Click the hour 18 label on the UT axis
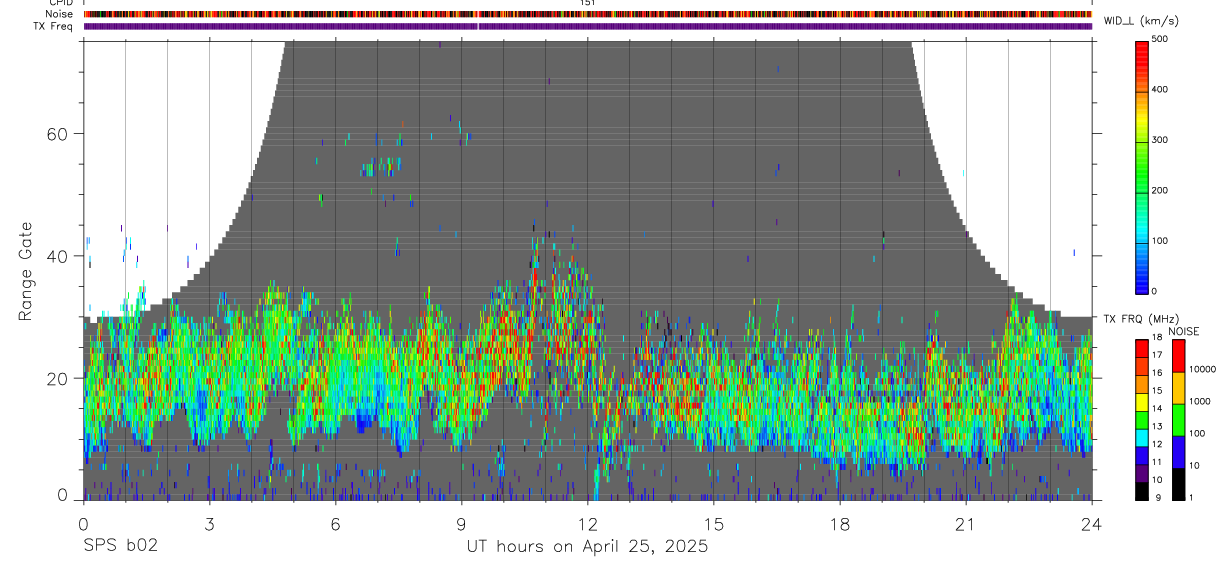The height and width of the screenshot is (567, 1228). [840, 524]
